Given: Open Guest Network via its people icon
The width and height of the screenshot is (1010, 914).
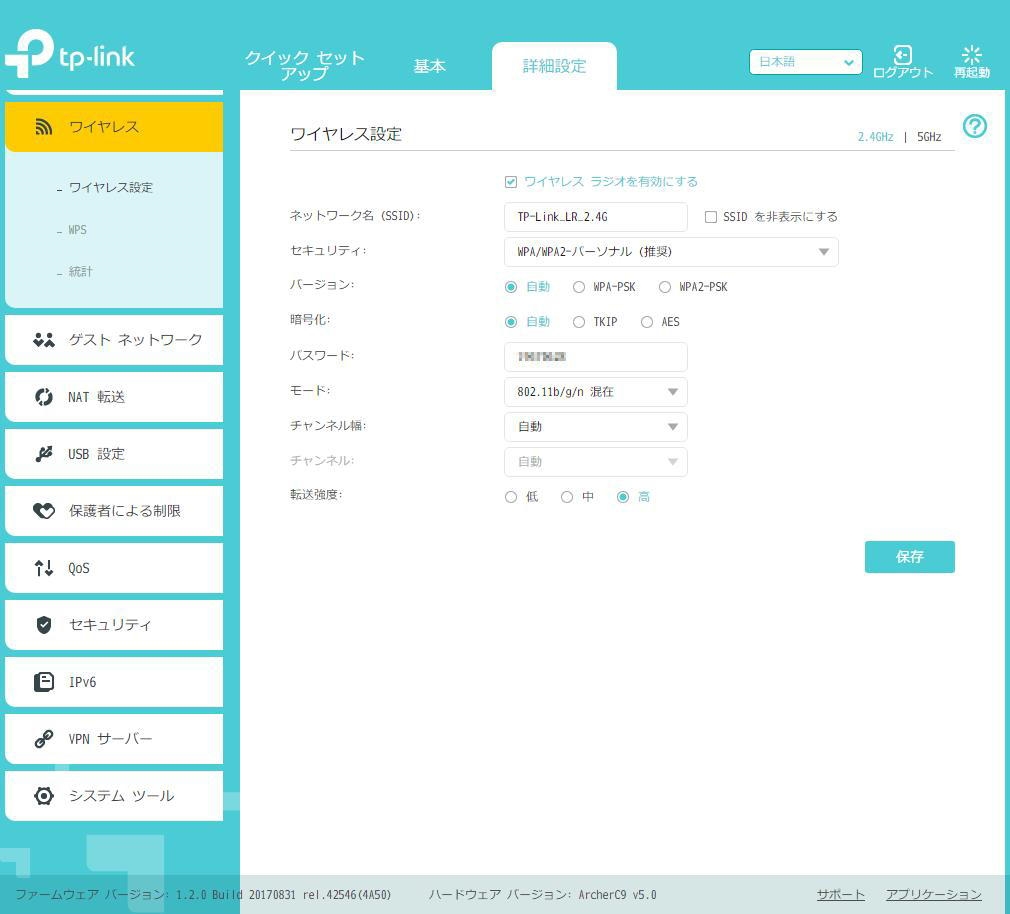Looking at the screenshot, I should coord(44,339).
